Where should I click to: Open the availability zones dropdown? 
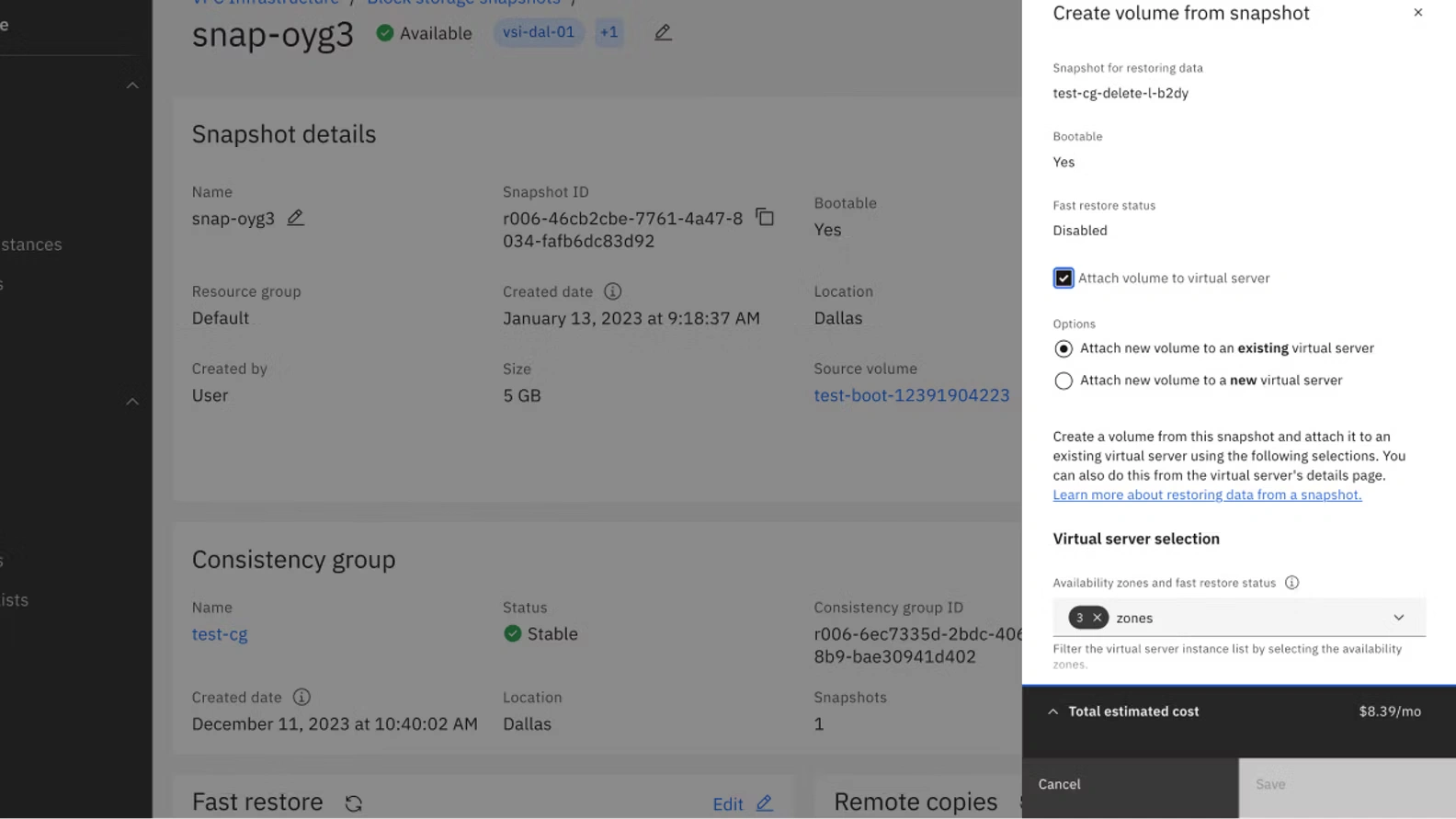tap(1398, 618)
